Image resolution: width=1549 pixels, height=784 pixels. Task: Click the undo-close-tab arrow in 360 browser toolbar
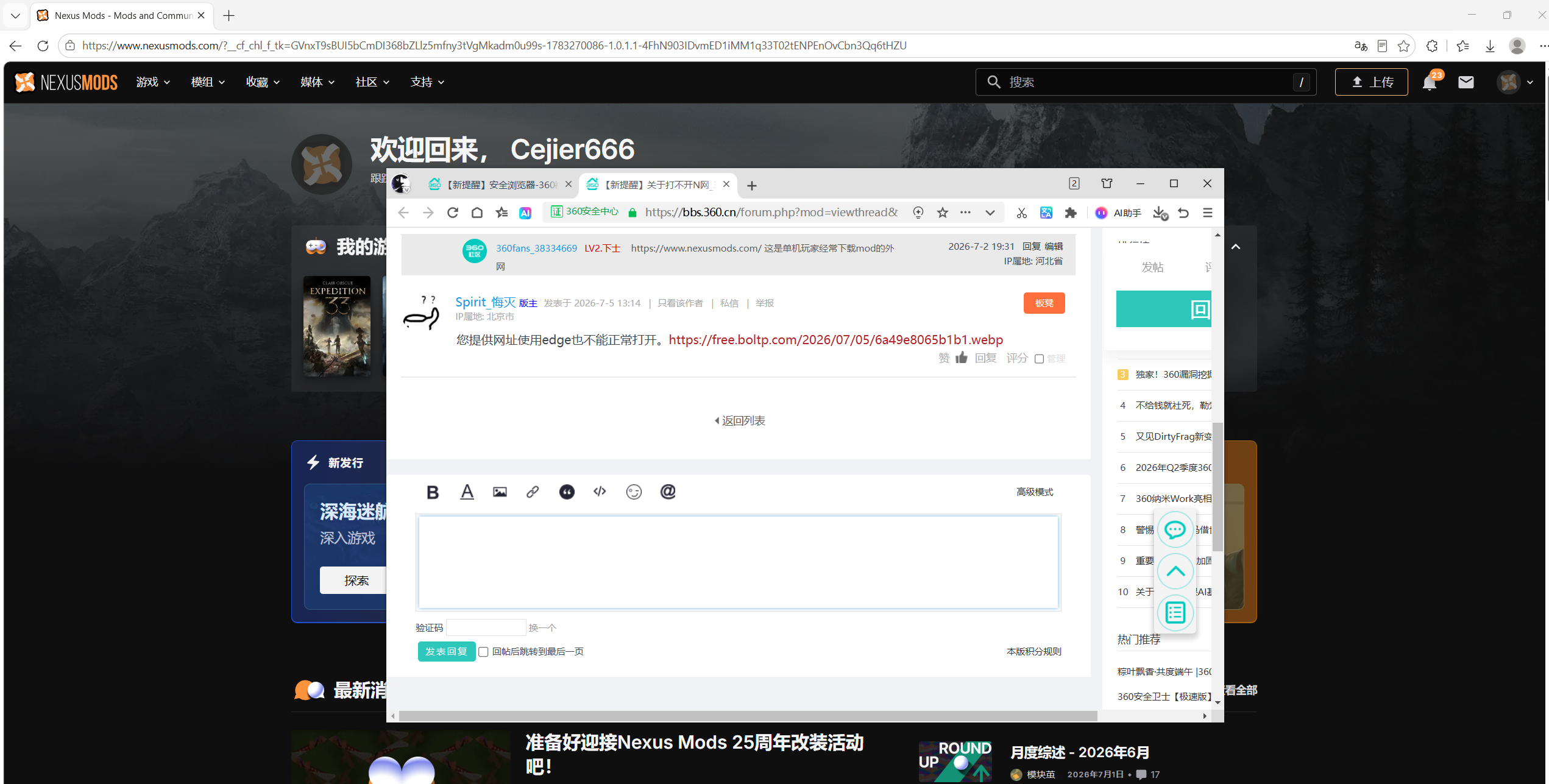point(1183,213)
